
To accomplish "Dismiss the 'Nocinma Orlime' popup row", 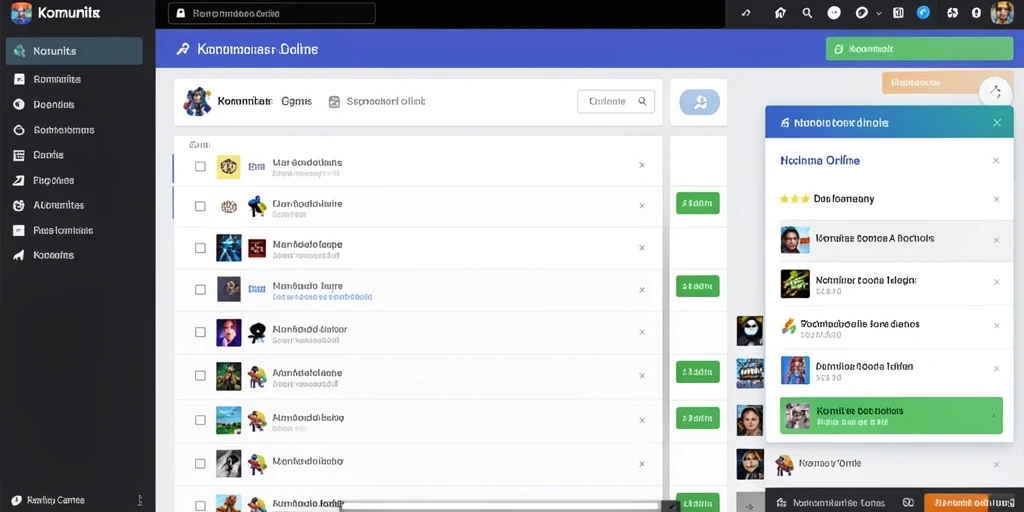I will click(x=996, y=161).
